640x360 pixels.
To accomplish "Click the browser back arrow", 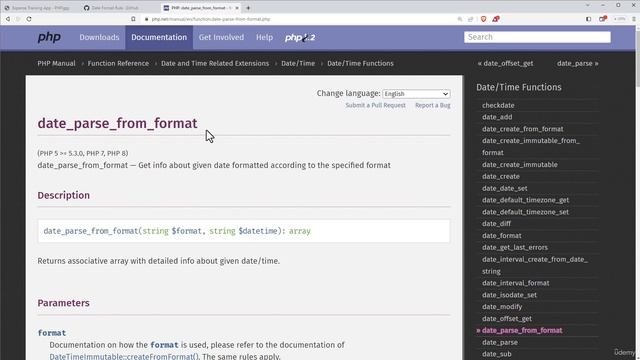I will tap(8, 19).
